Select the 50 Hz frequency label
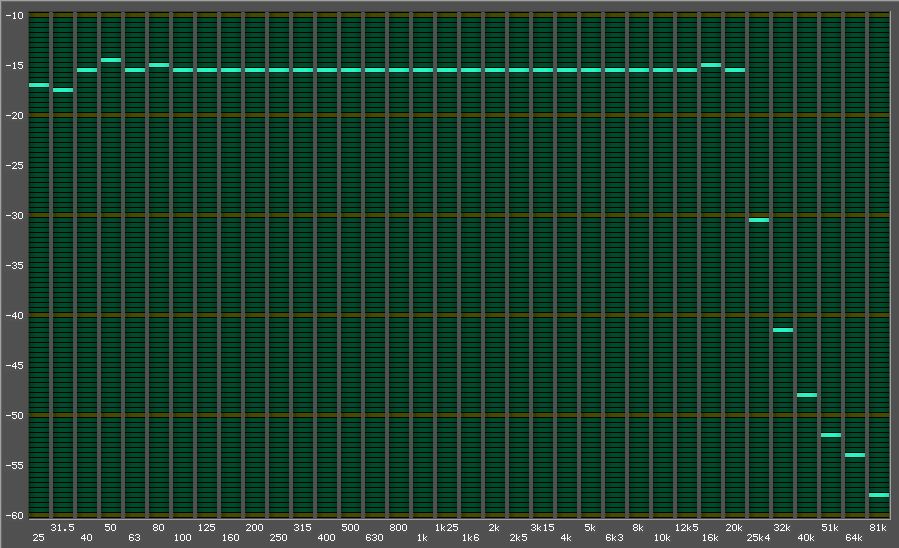899x548 pixels. [110, 527]
